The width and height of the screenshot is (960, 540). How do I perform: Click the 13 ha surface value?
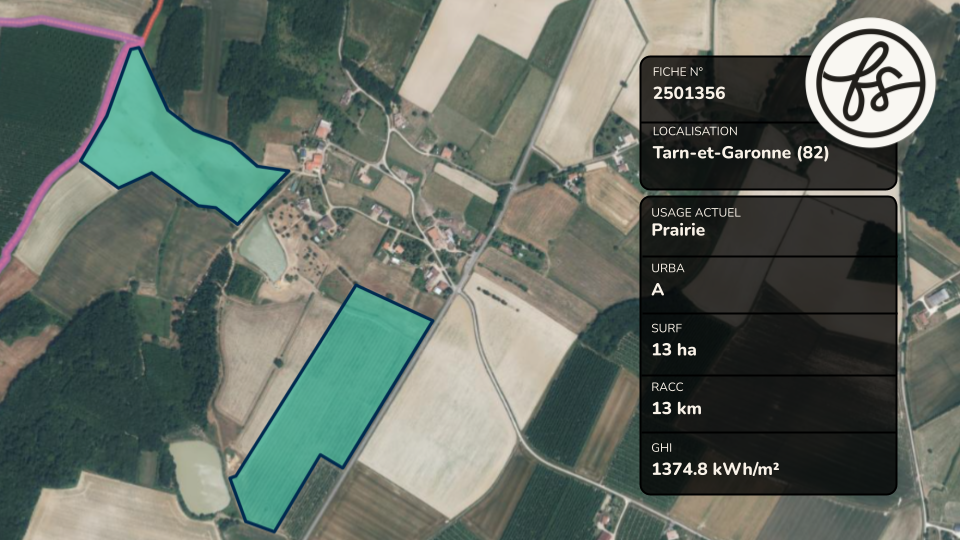click(x=673, y=350)
